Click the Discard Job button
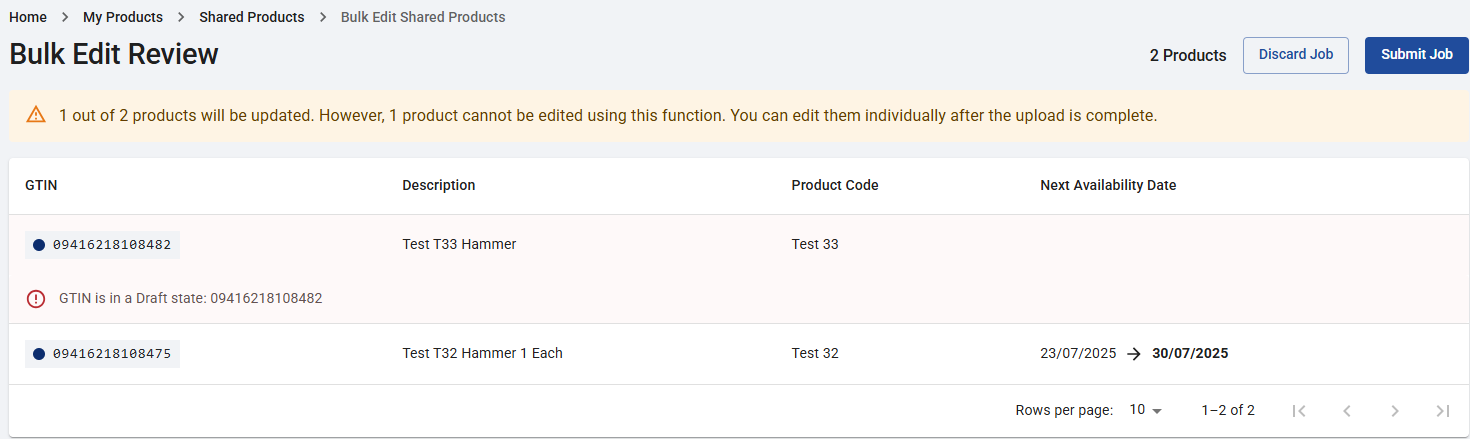Screen dimensions: 1470x439 [x=1296, y=55]
